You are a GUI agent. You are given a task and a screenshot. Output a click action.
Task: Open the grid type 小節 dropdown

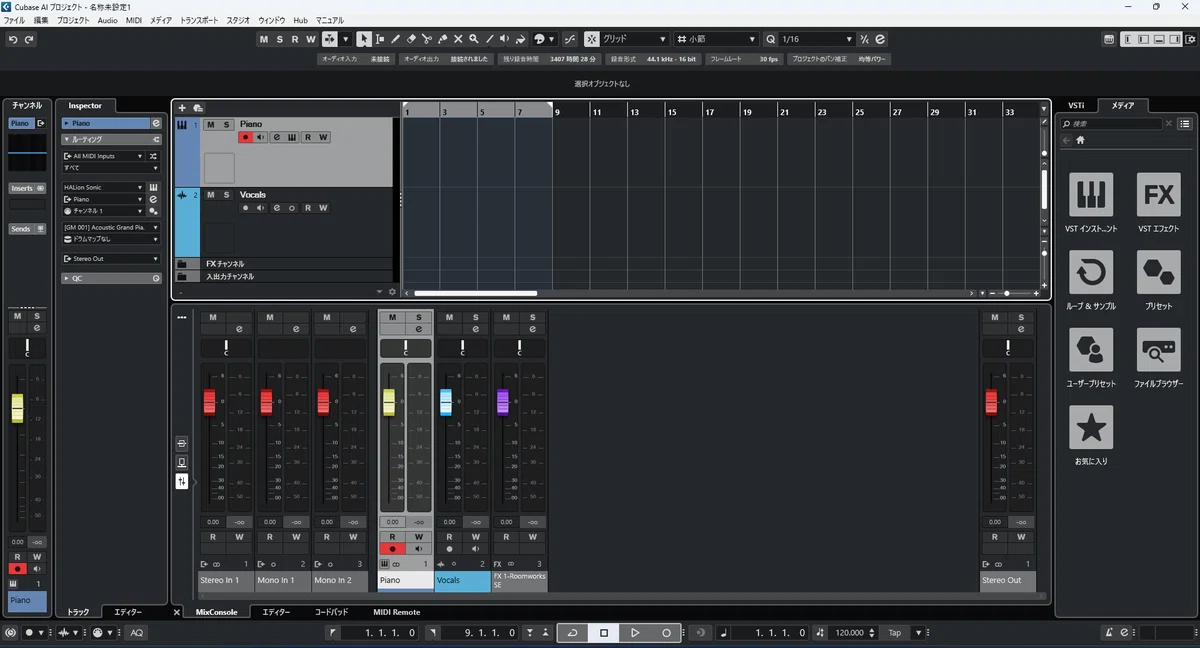[717, 39]
